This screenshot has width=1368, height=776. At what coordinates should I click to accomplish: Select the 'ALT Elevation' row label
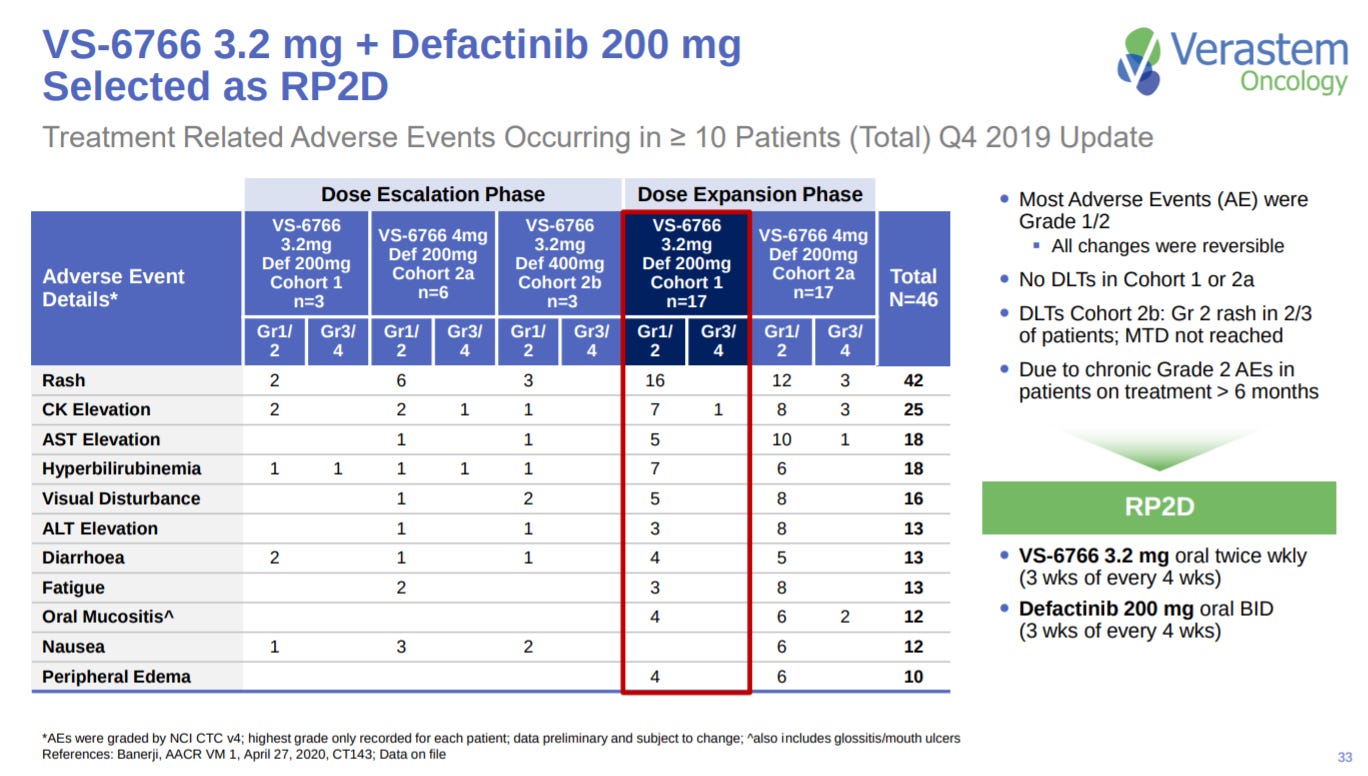(x=100, y=529)
